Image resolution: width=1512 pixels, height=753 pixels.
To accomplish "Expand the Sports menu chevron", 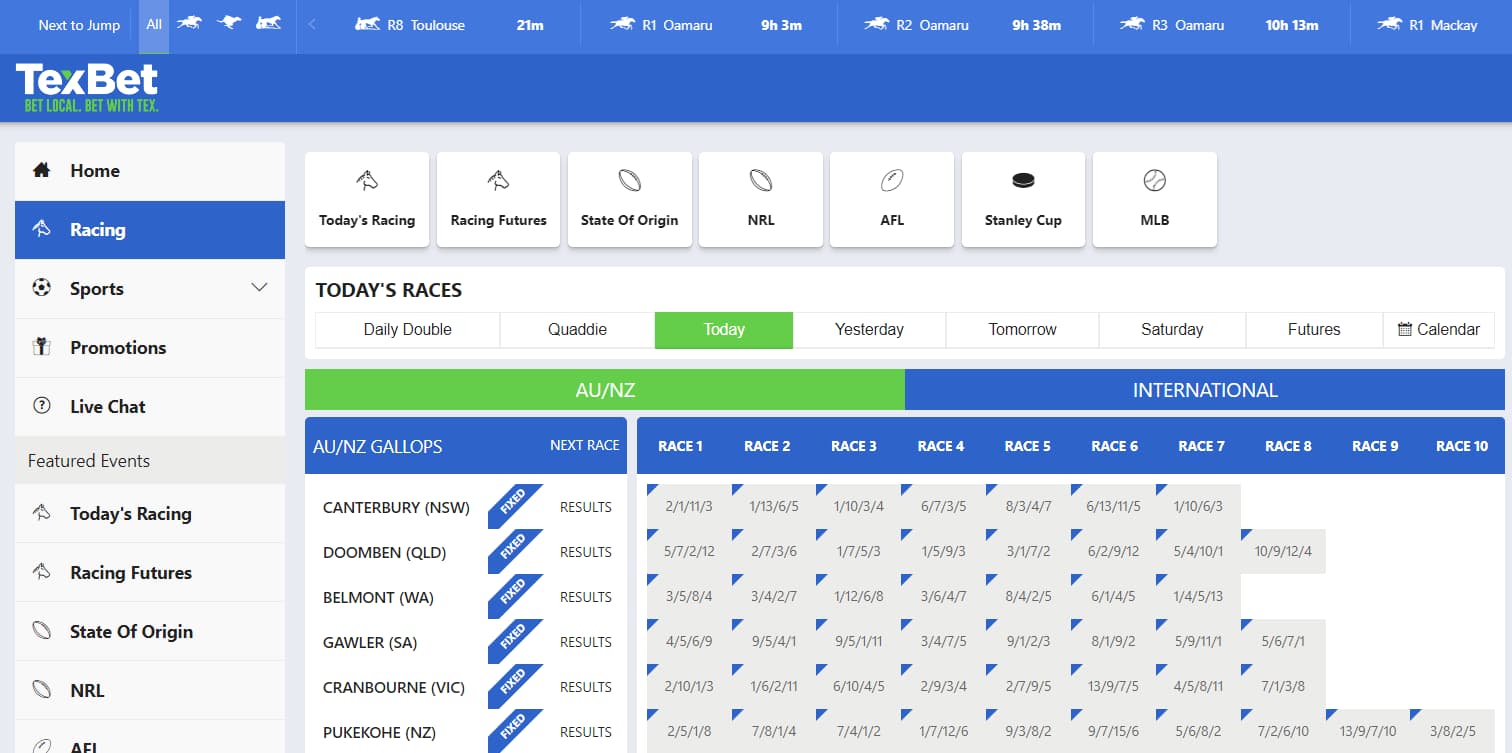I will [x=259, y=288].
